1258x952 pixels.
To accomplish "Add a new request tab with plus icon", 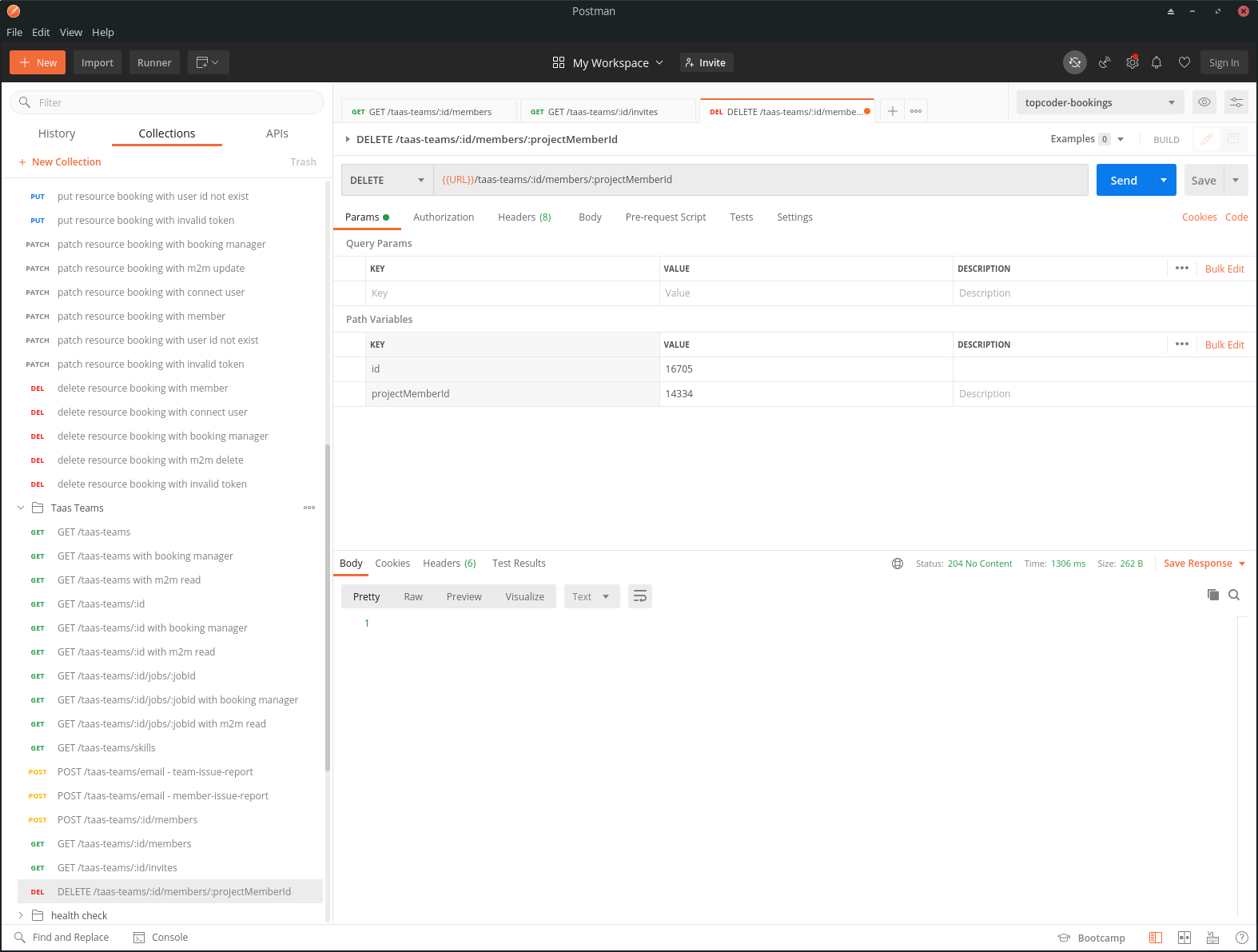I will click(x=893, y=111).
